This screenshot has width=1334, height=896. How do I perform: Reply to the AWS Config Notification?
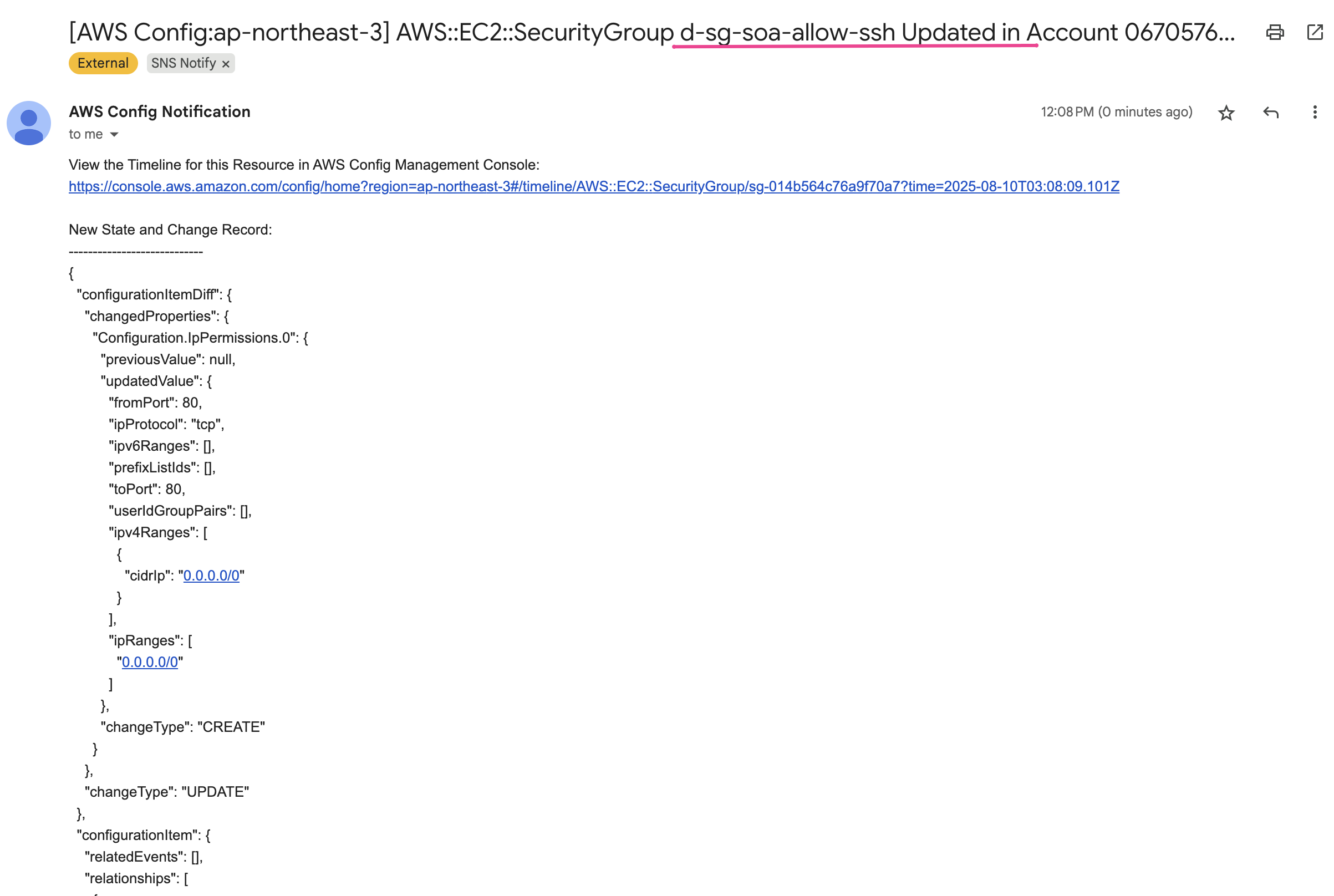(x=1270, y=113)
